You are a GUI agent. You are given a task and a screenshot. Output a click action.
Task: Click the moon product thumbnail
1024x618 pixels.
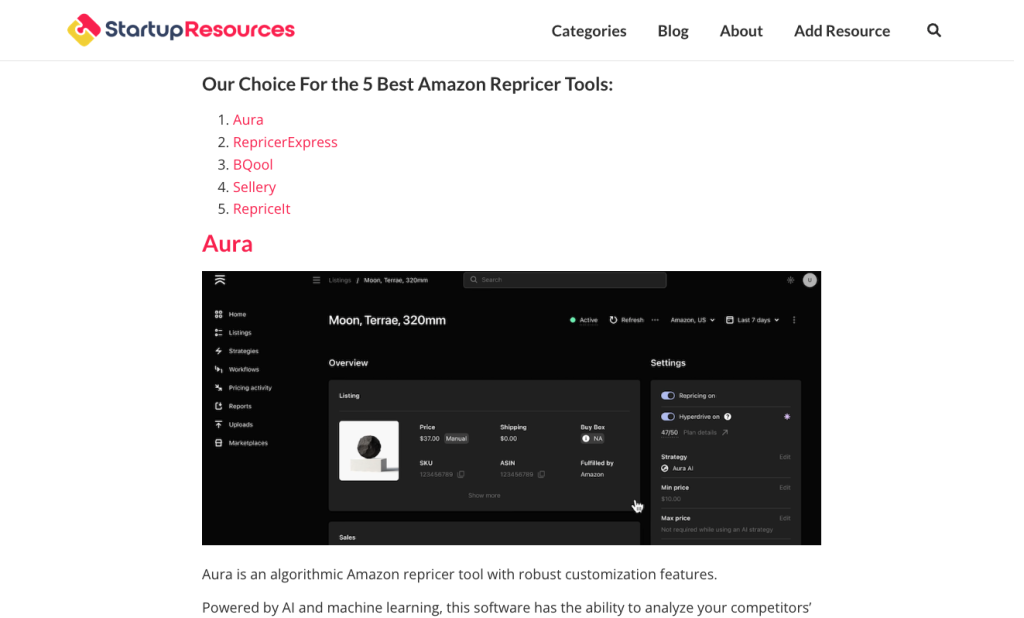(368, 451)
